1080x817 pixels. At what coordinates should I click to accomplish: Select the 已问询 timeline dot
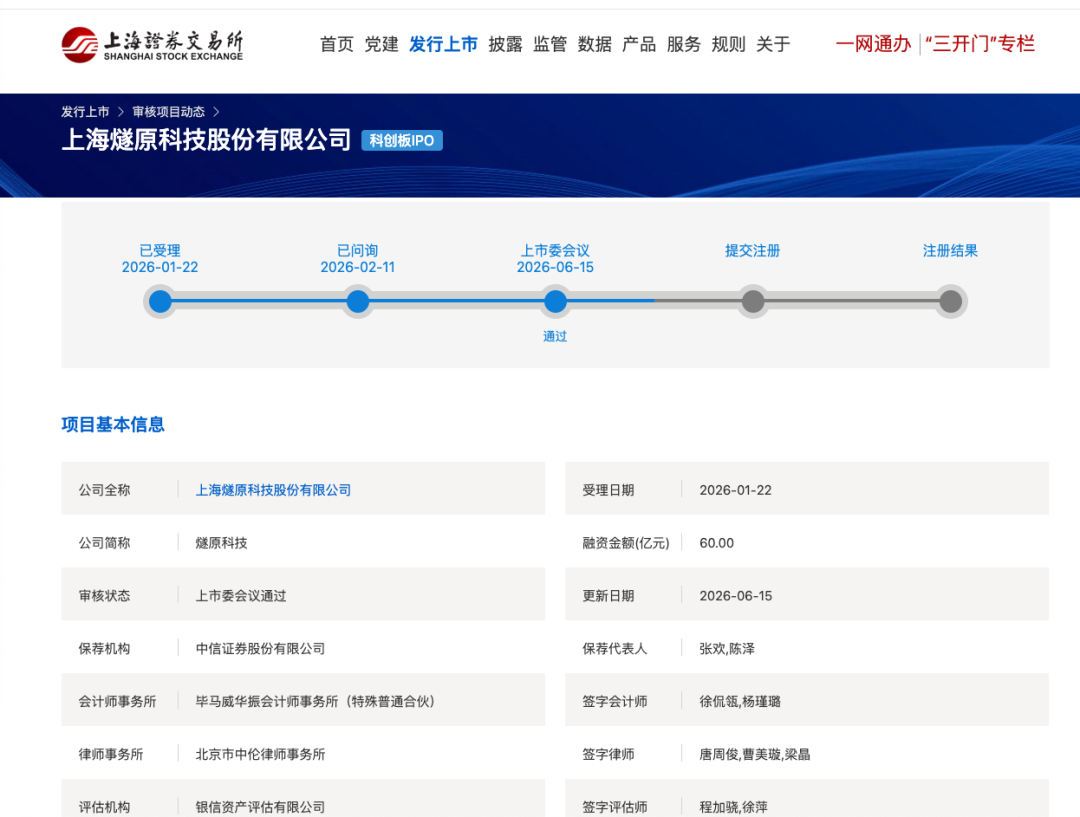357,302
